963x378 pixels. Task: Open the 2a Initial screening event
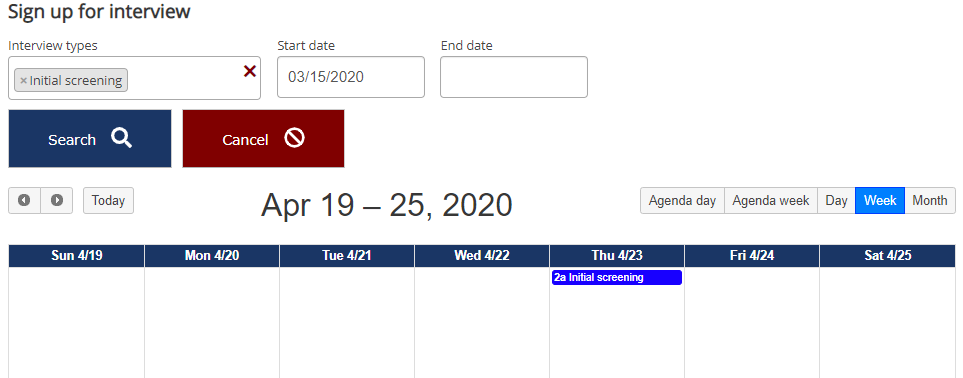click(617, 277)
